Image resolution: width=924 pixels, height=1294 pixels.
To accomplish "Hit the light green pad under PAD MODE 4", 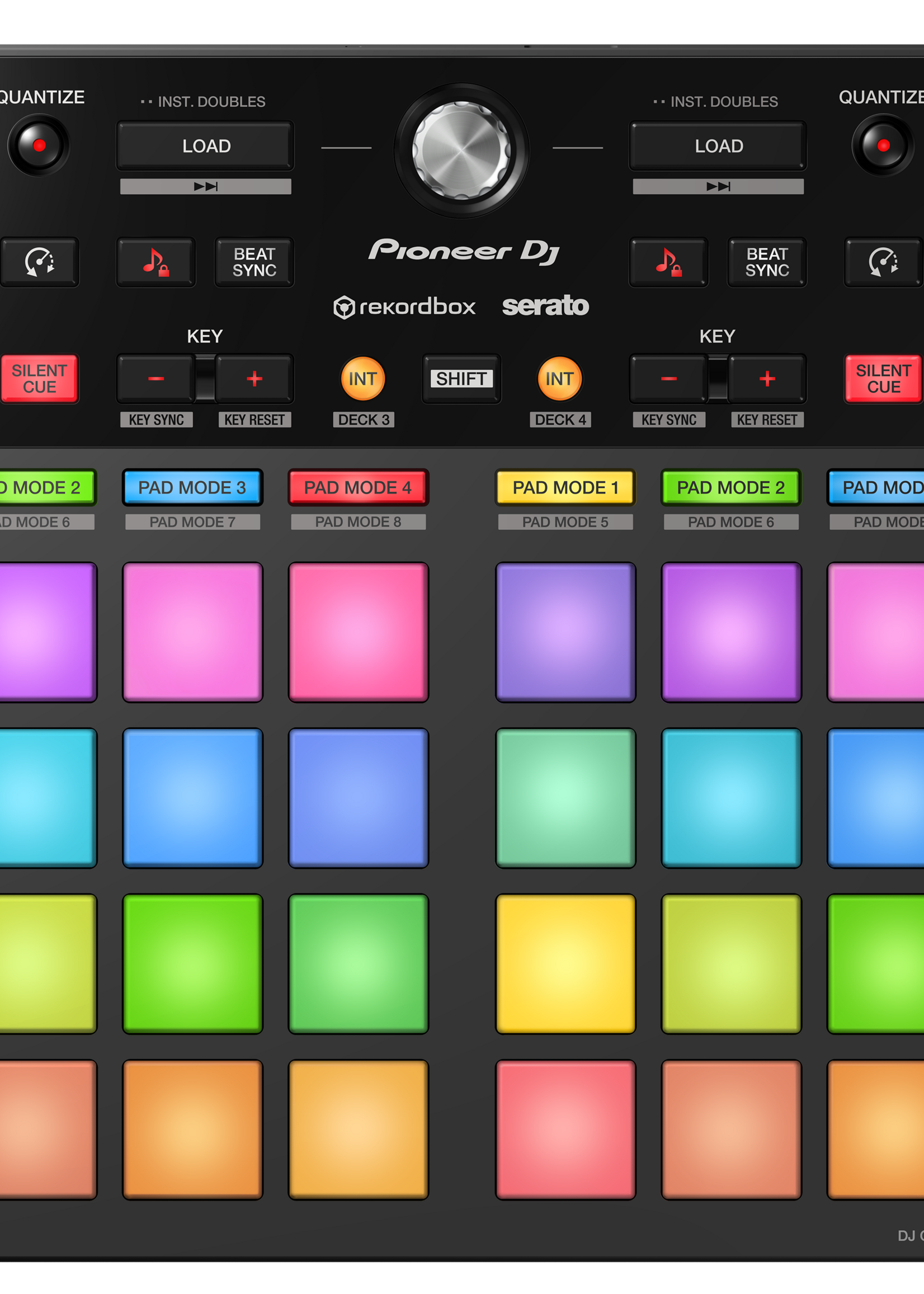I will [359, 963].
